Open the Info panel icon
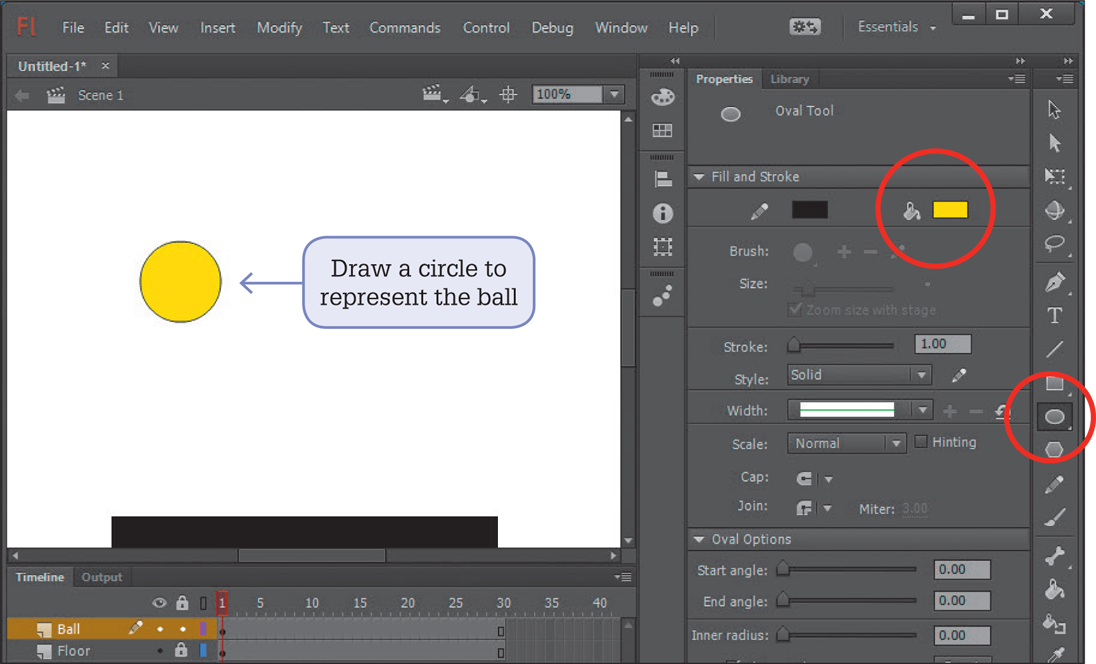Screen dimensions: 1096x664 point(662,212)
